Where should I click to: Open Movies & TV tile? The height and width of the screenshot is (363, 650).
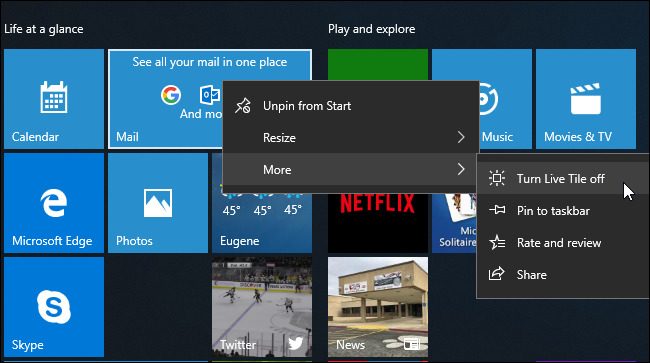[586, 99]
